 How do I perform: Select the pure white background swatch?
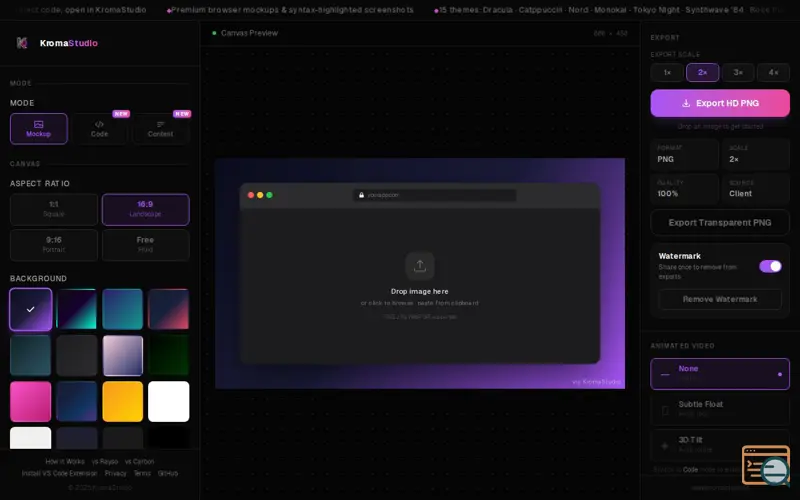[169, 402]
